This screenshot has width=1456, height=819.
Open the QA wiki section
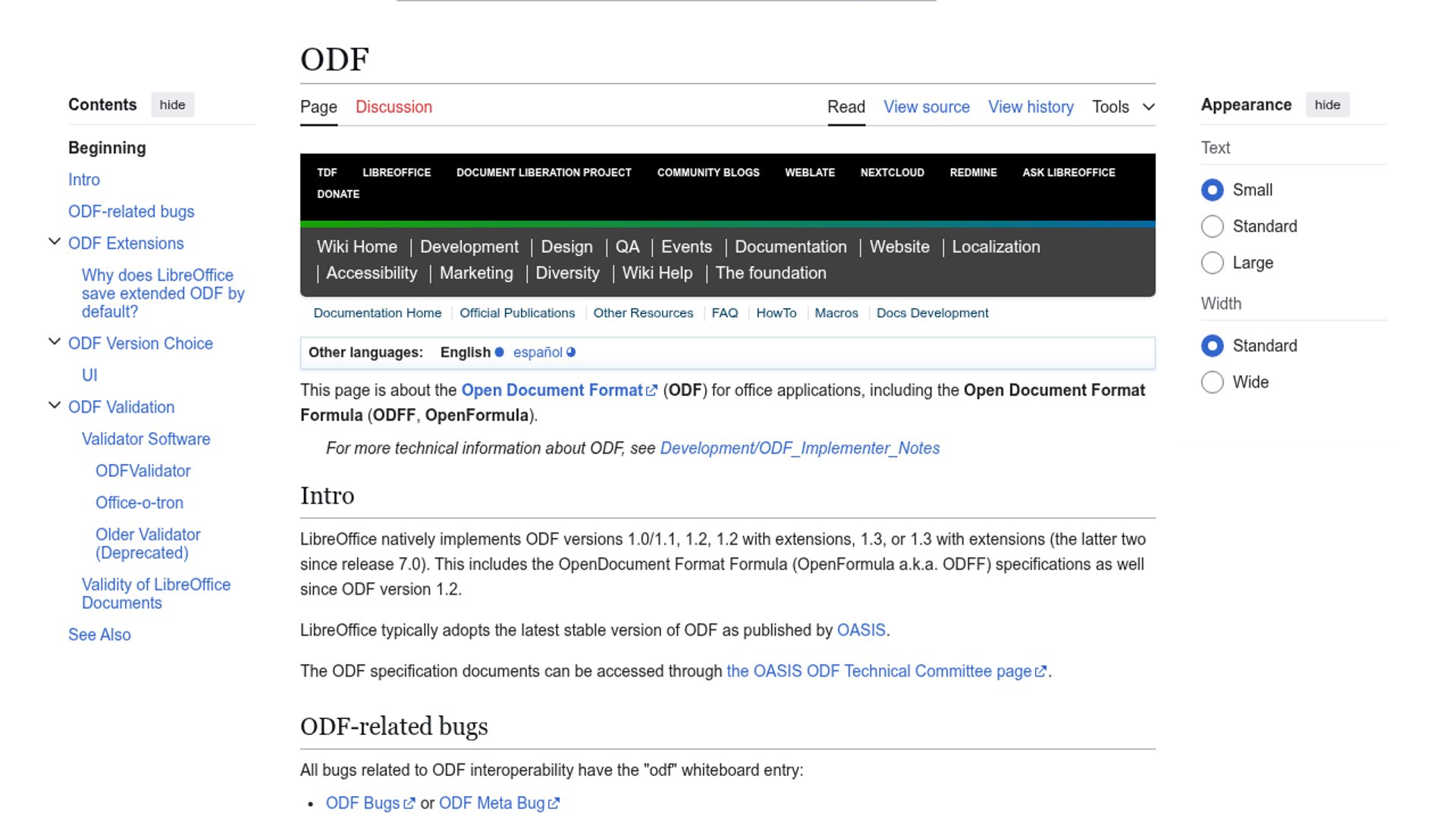(627, 247)
